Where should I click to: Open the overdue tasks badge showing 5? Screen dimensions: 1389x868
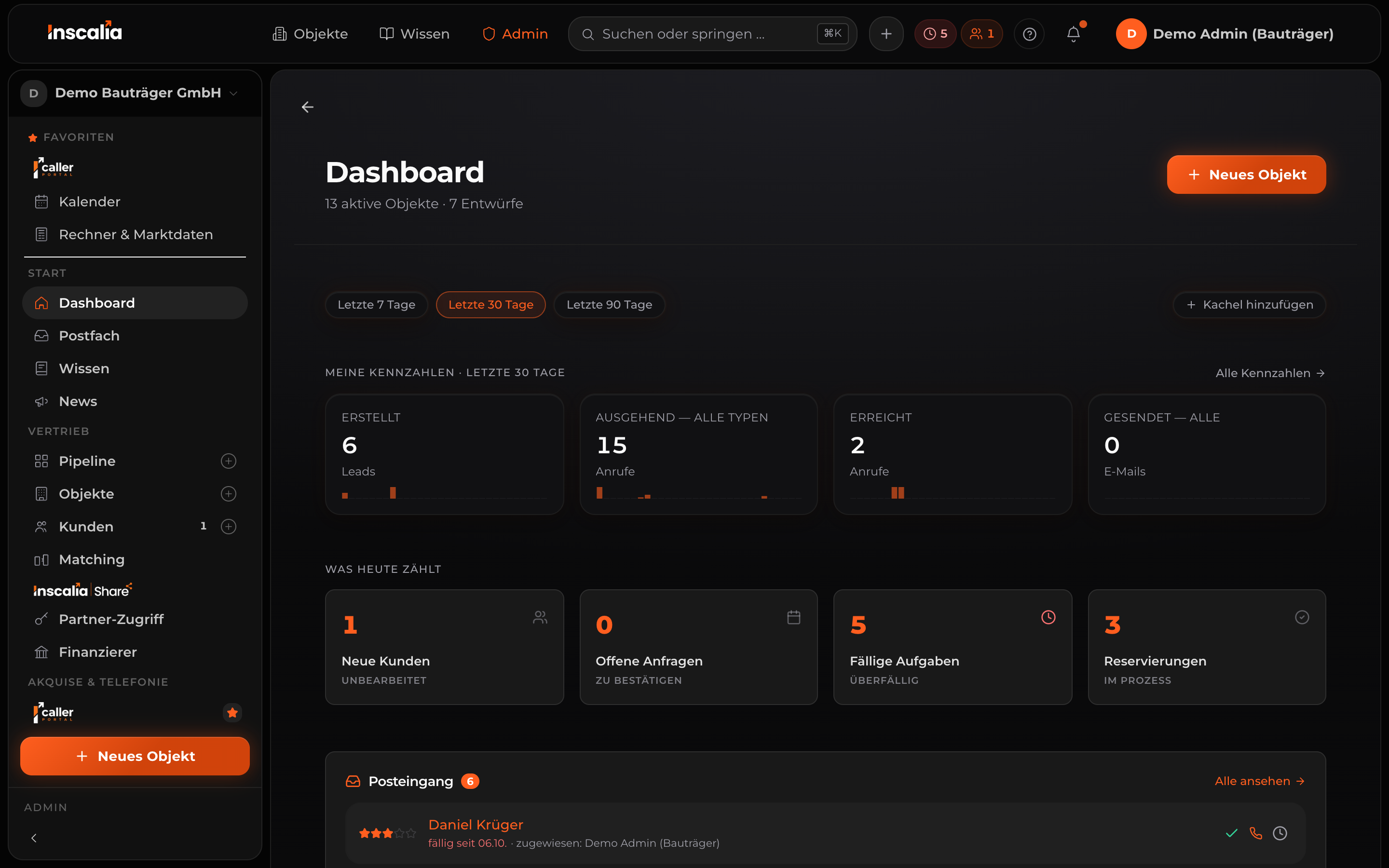935,34
